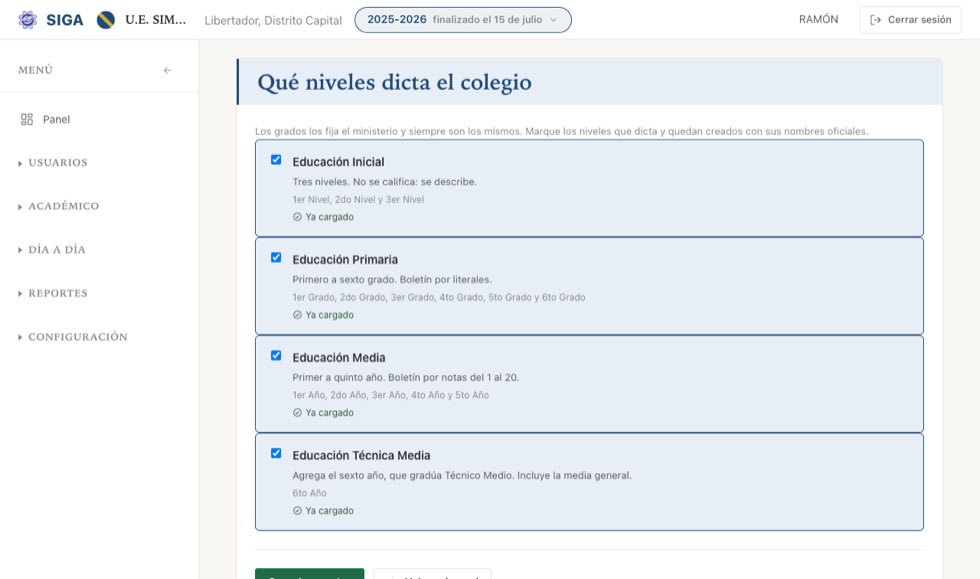Click the check icon under Educación Primaria

(x=298, y=315)
